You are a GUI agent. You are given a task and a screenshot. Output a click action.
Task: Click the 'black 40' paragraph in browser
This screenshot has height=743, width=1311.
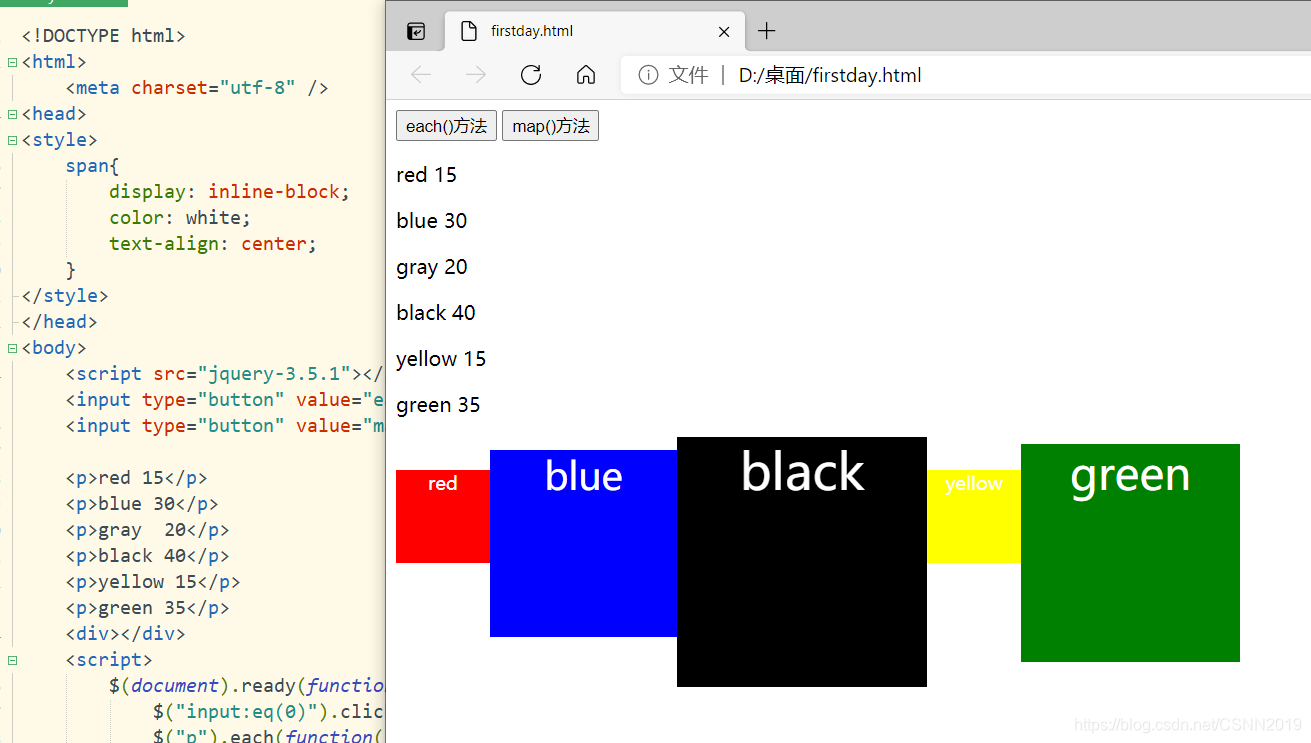click(x=435, y=313)
